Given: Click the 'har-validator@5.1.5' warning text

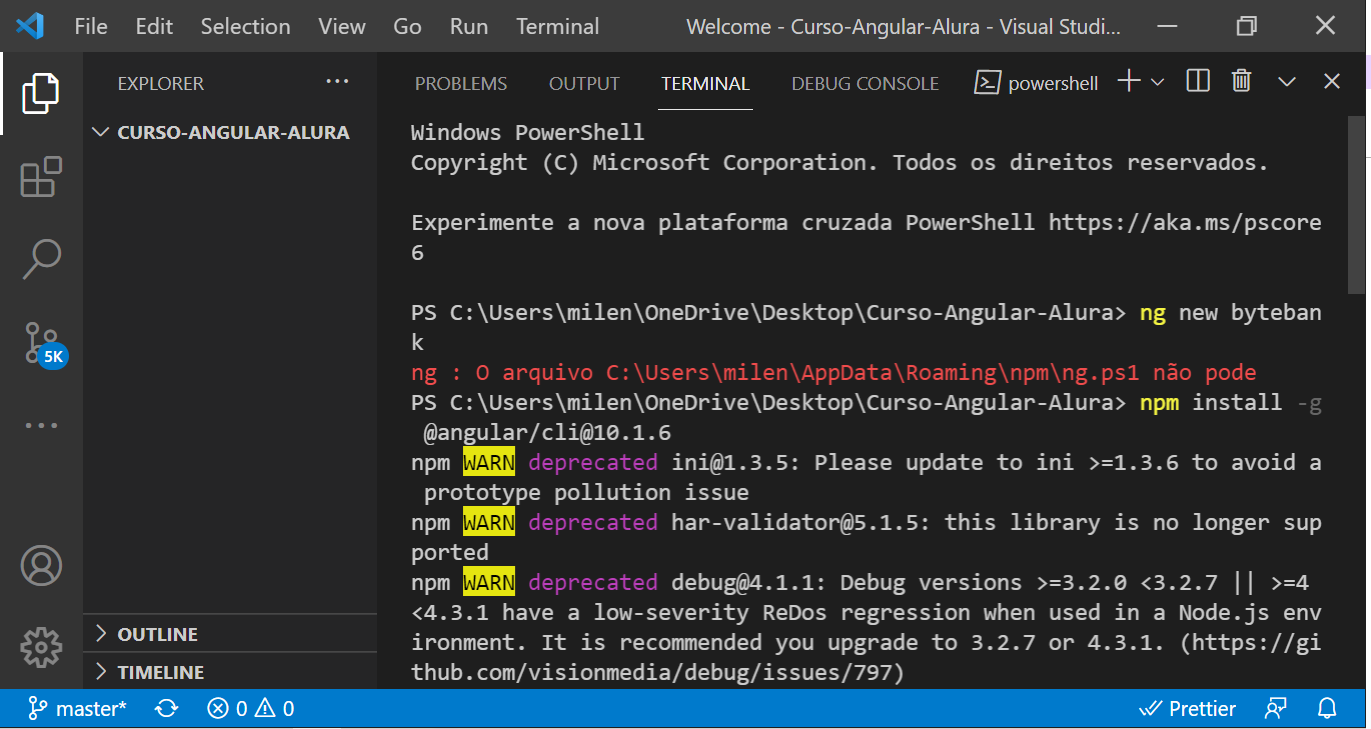Looking at the screenshot, I should click(x=801, y=522).
